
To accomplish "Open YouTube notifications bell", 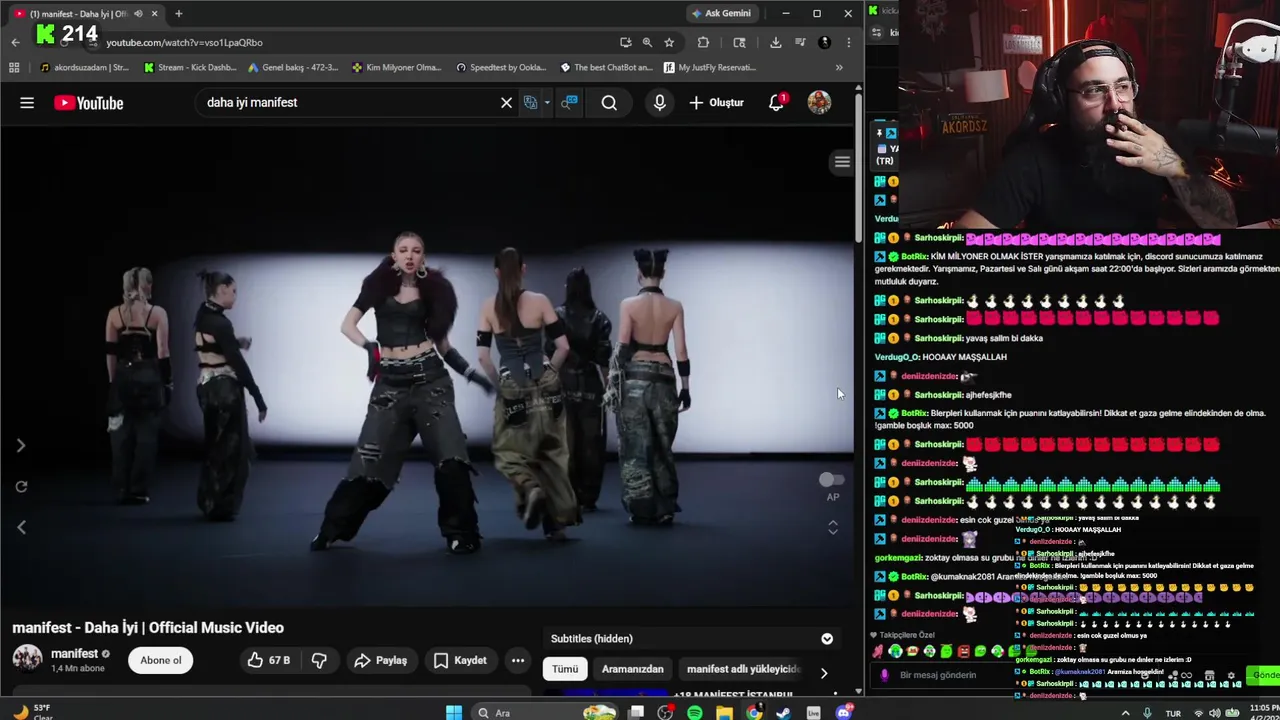I will click(776, 103).
